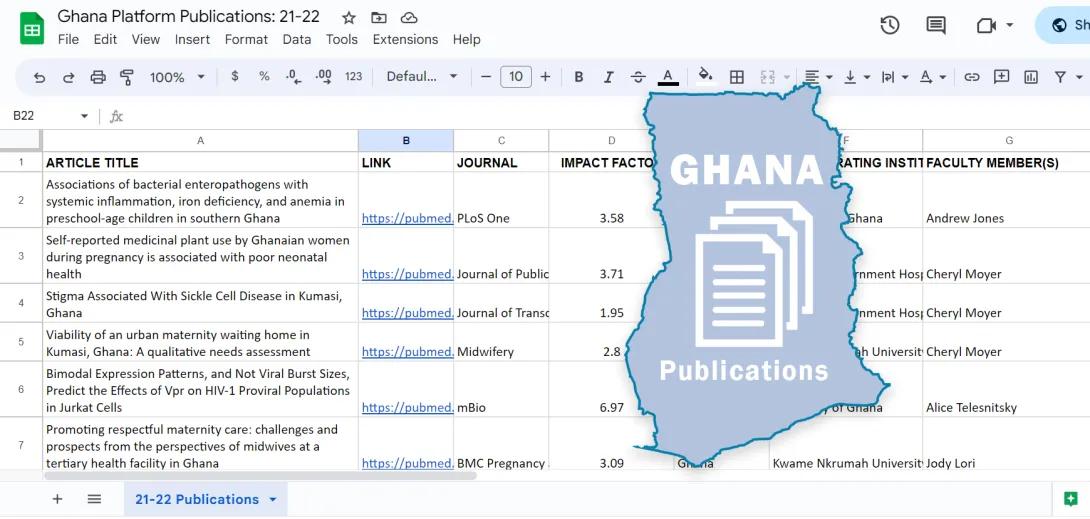The height and width of the screenshot is (519, 1090).
Task: Open the View menu
Action: [x=146, y=40]
